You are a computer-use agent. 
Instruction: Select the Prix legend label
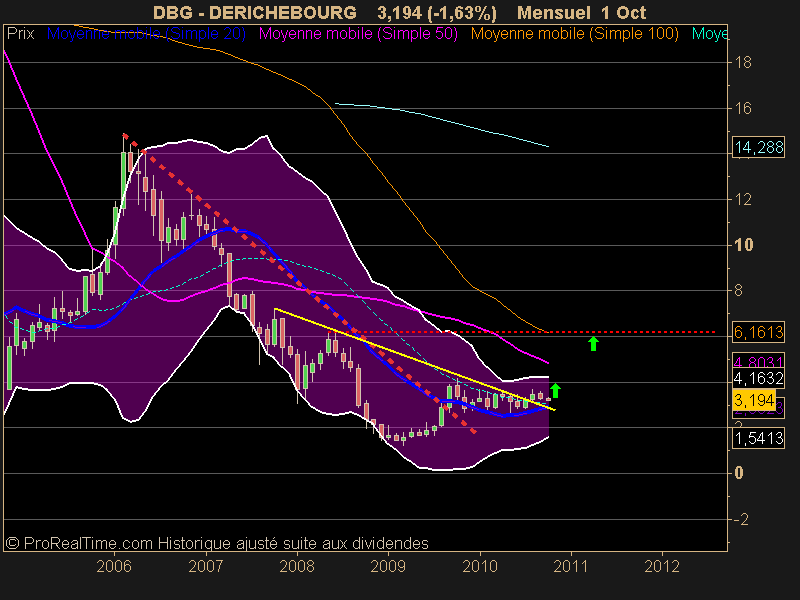(20, 34)
